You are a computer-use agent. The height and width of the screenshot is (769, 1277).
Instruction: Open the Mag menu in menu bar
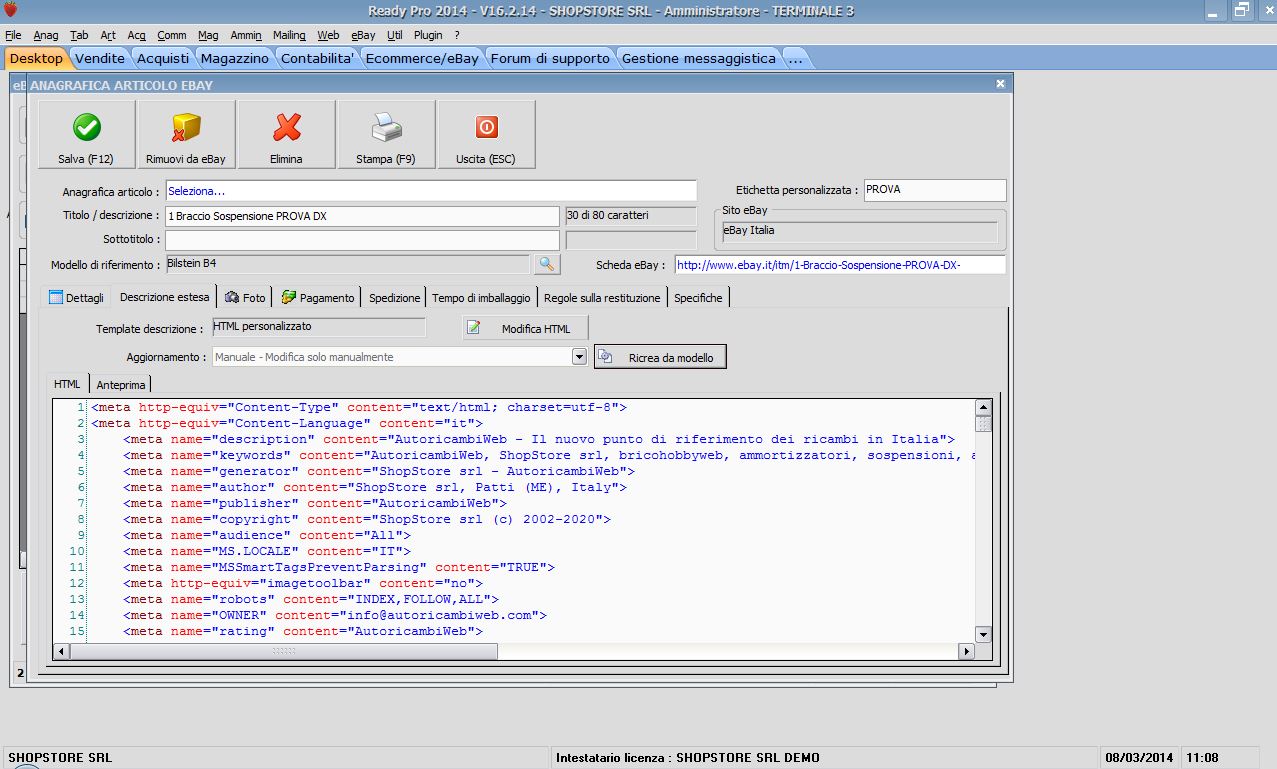(208, 35)
